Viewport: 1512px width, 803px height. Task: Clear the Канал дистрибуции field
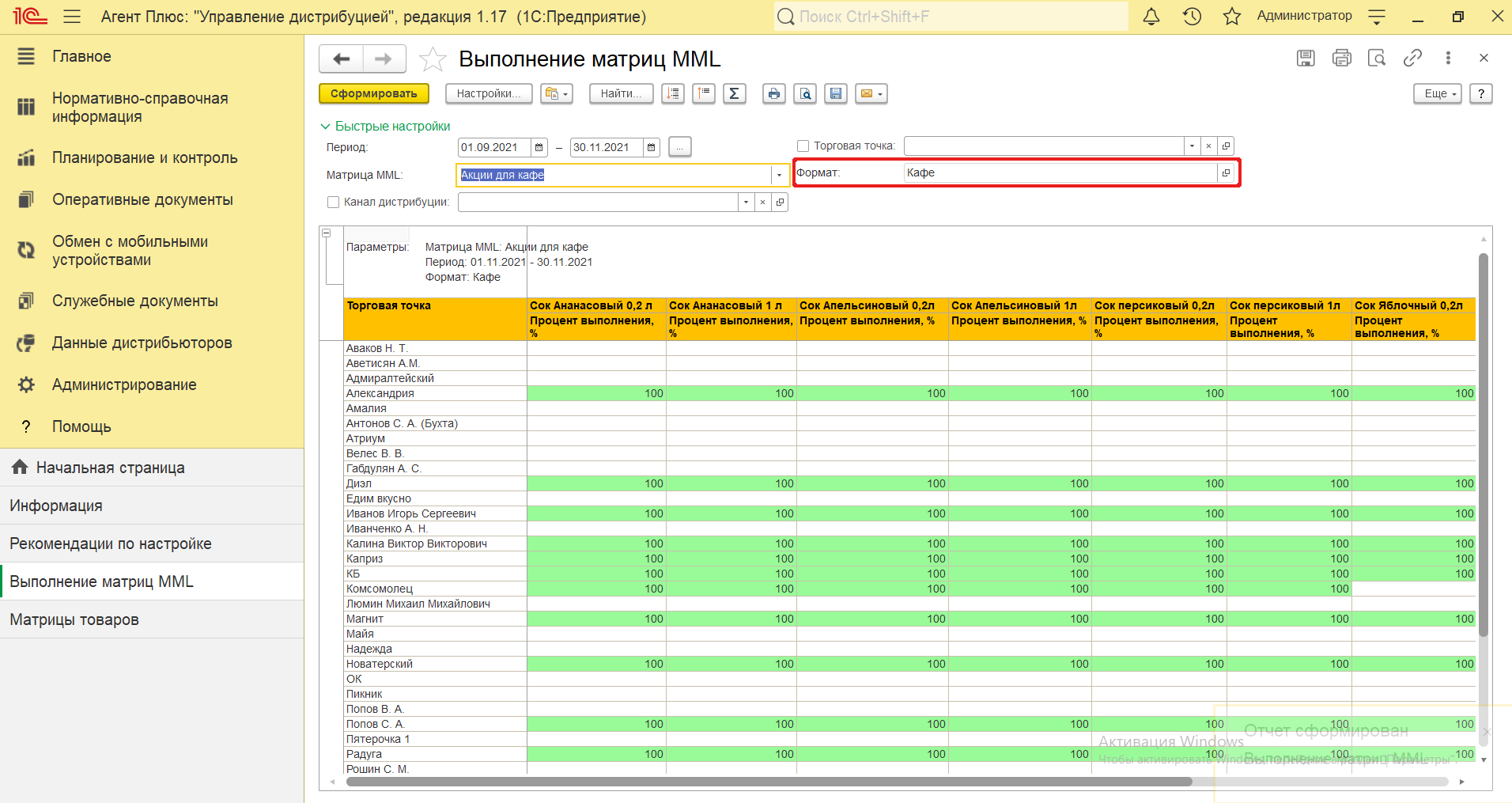coord(762,202)
